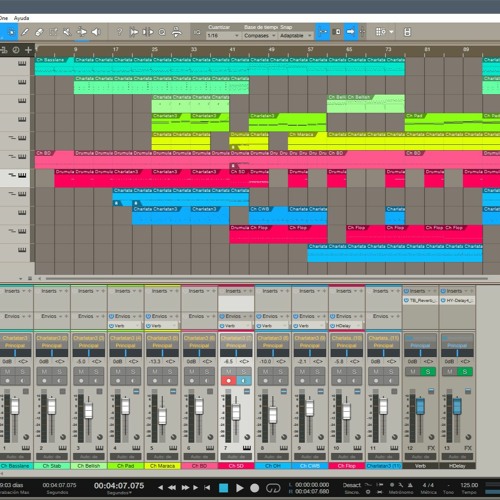The width and height of the screenshot is (500, 500).
Task: Click the Ch Bassline channel name label
Action: (x=16, y=466)
